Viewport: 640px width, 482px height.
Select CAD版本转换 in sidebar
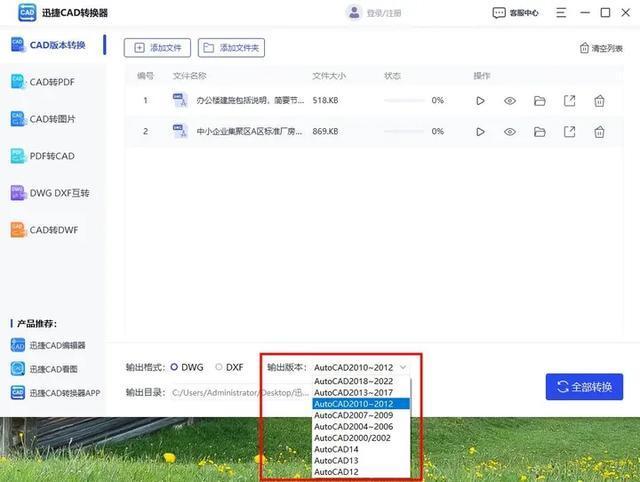coord(53,45)
